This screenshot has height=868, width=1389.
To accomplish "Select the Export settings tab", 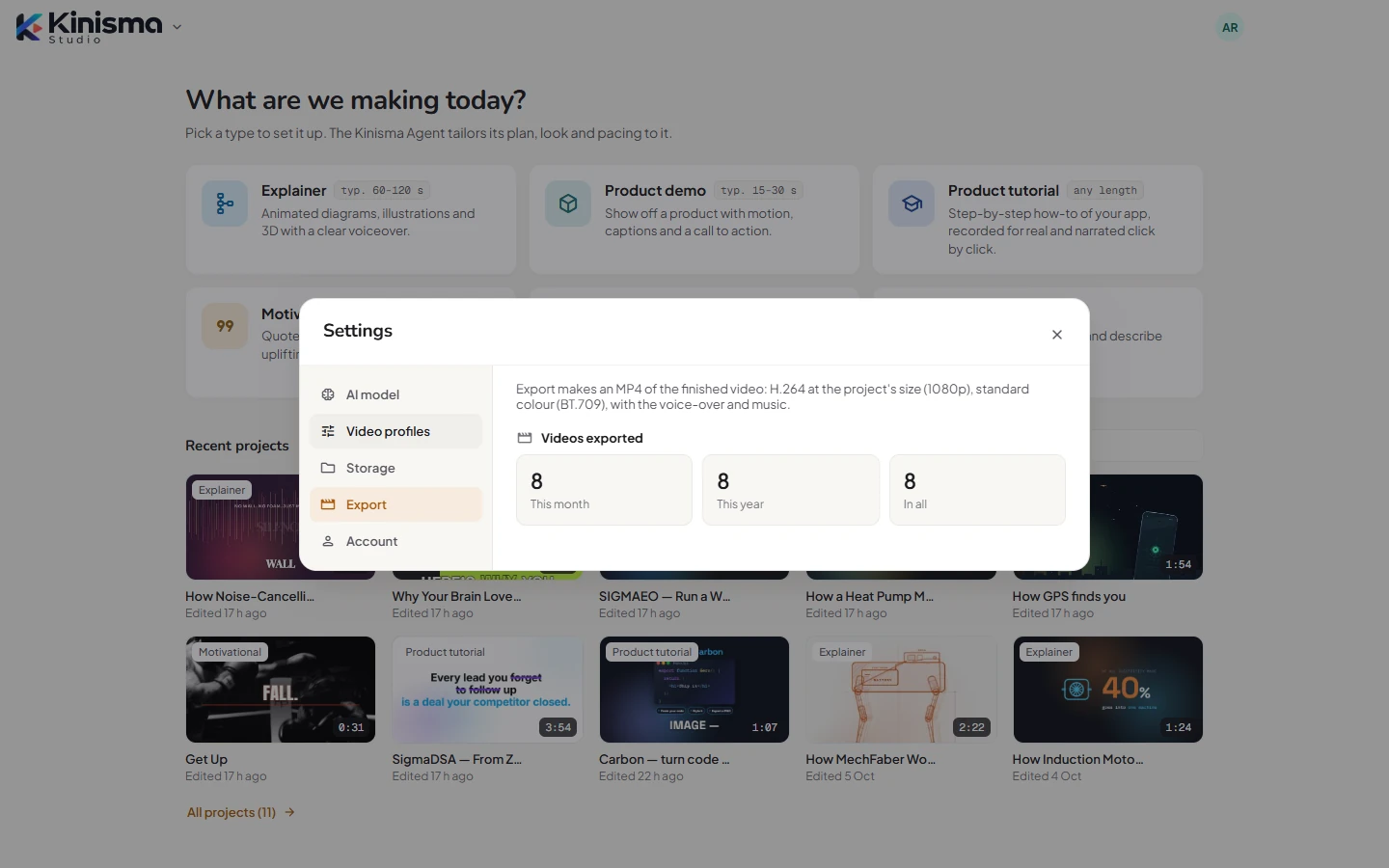I will (x=395, y=504).
